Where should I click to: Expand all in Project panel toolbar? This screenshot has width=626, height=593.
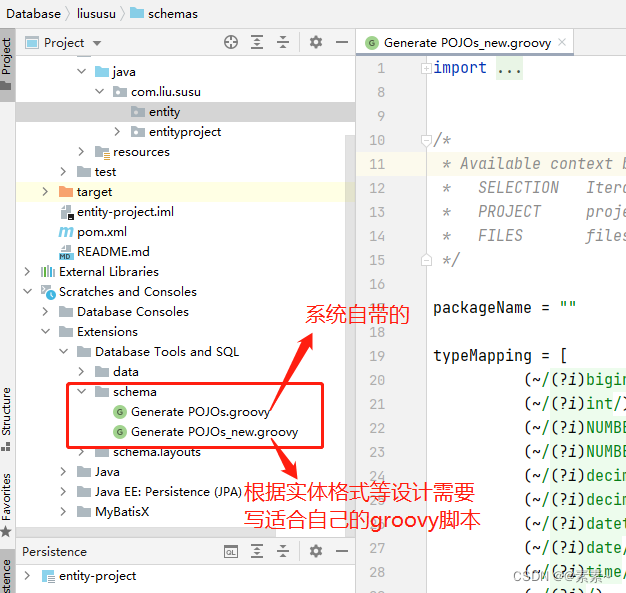tap(257, 42)
